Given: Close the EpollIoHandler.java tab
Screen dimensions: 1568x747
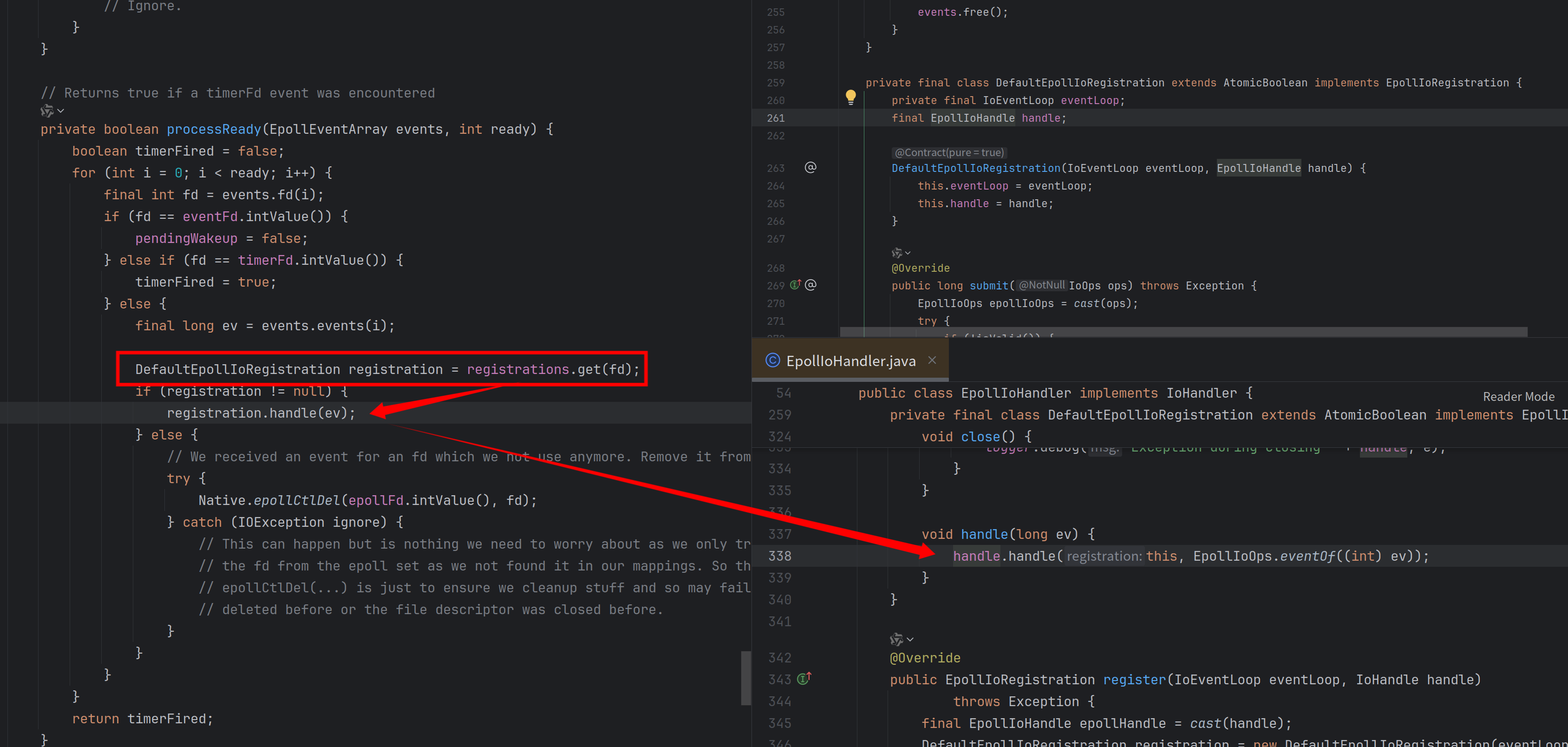Looking at the screenshot, I should click(932, 360).
